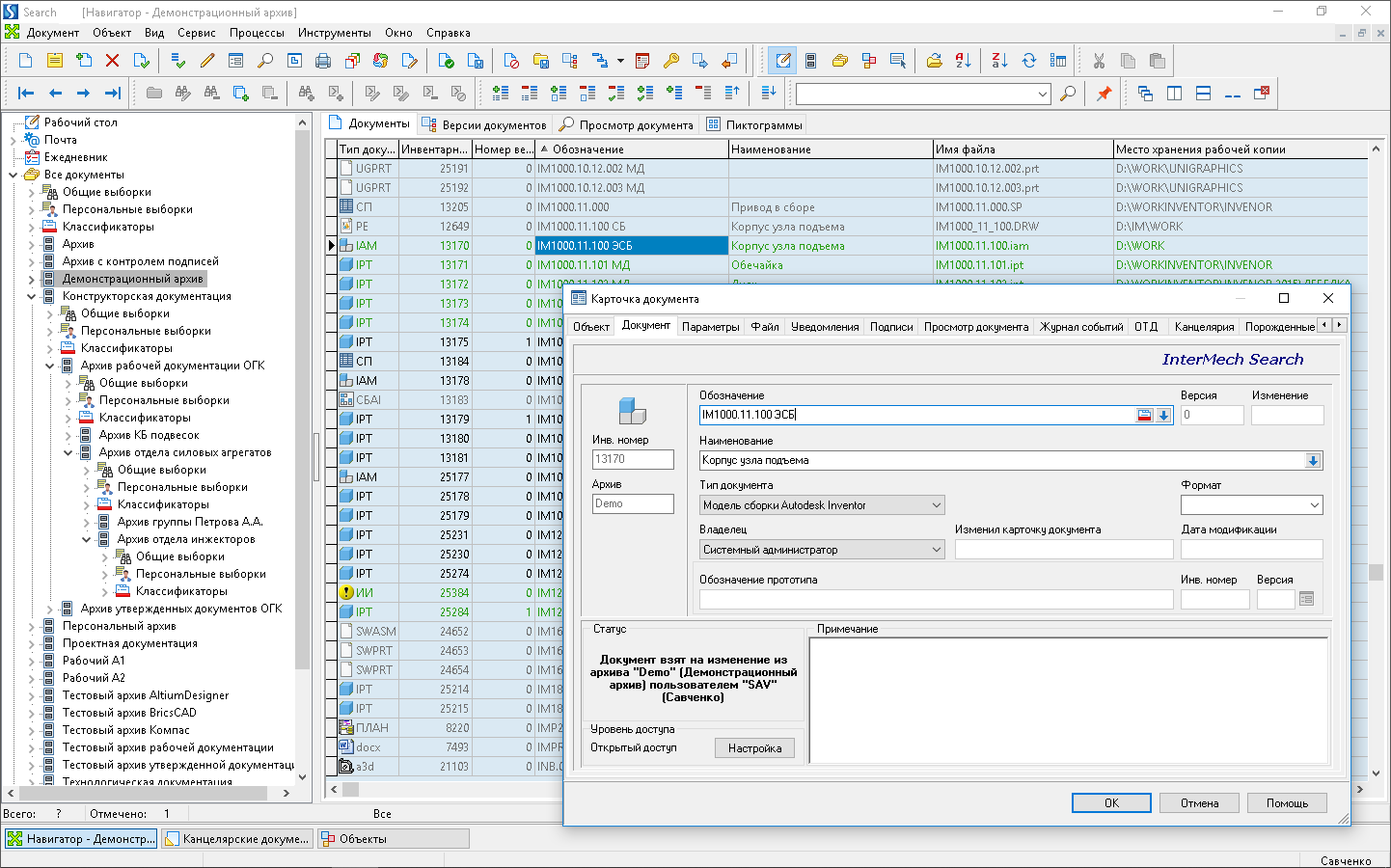The image size is (1391, 868).
Task: Click the refresh arrows icon
Action: point(1029,61)
